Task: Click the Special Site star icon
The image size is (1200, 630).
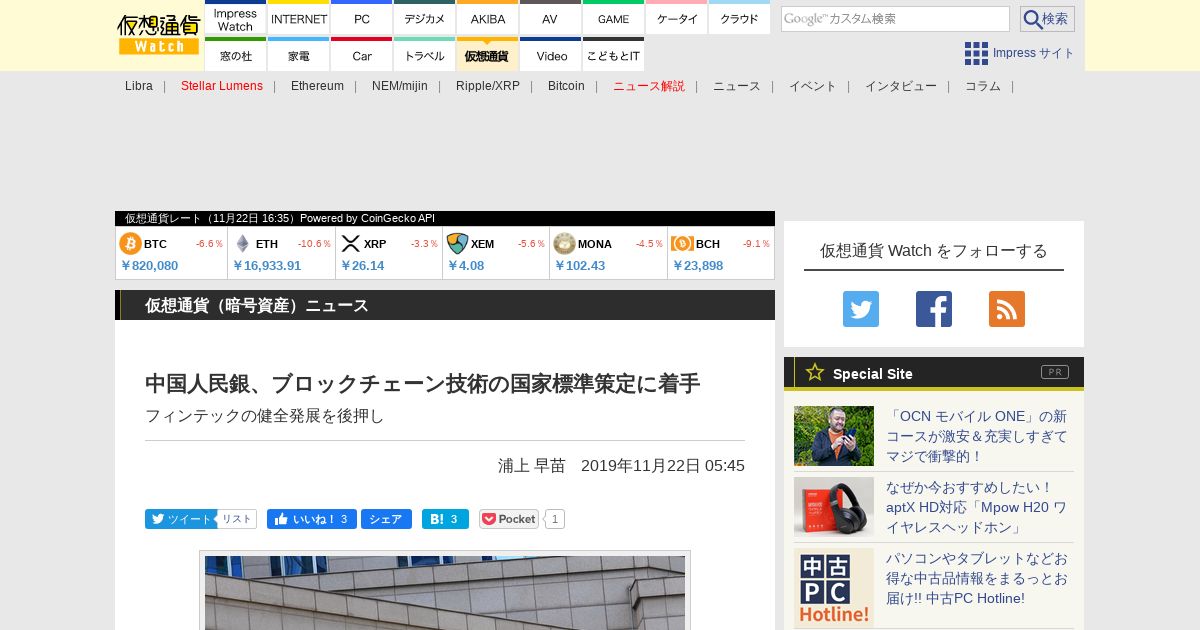Action: click(815, 372)
